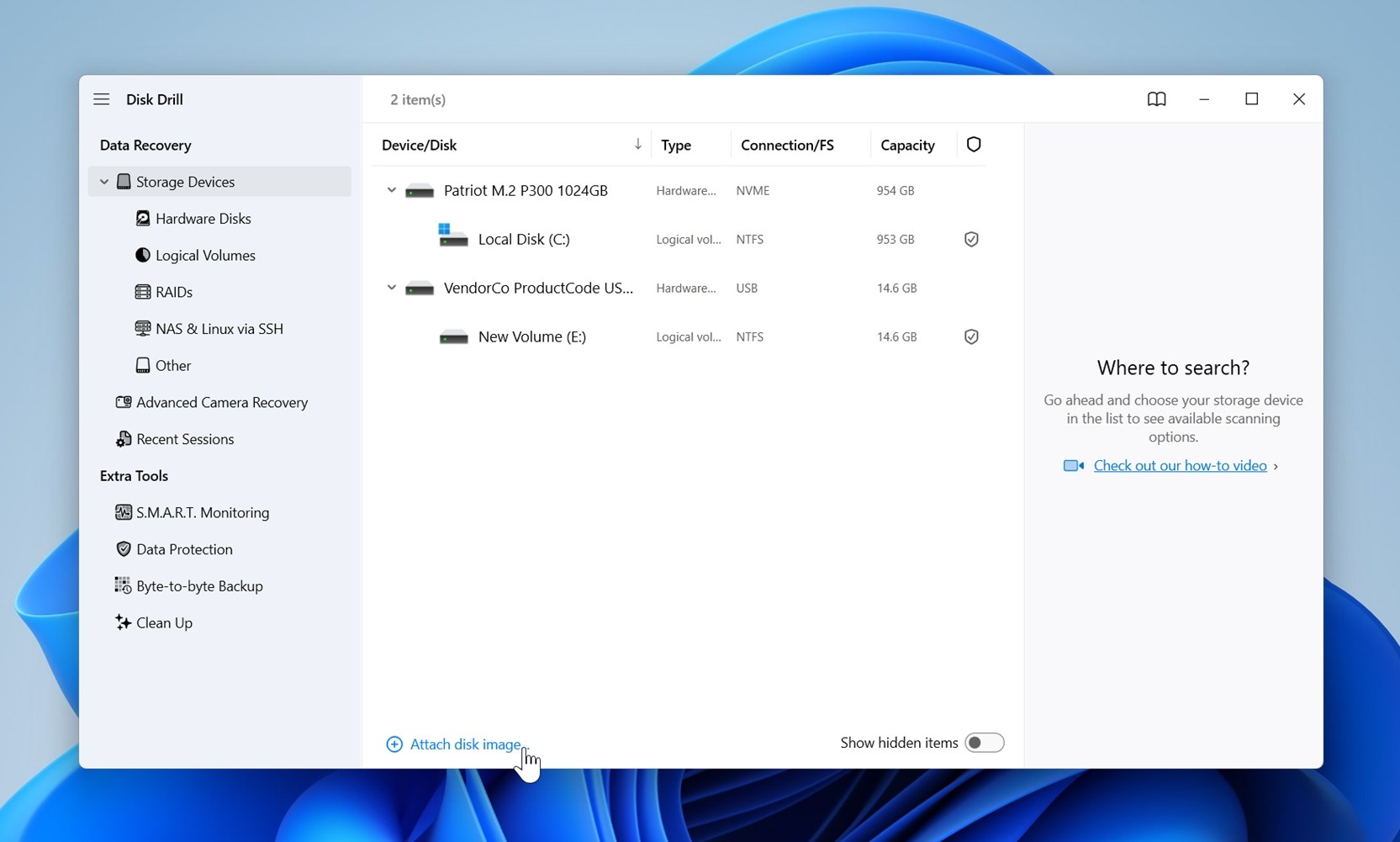Open Recent Sessions
1400x842 pixels.
point(184,438)
